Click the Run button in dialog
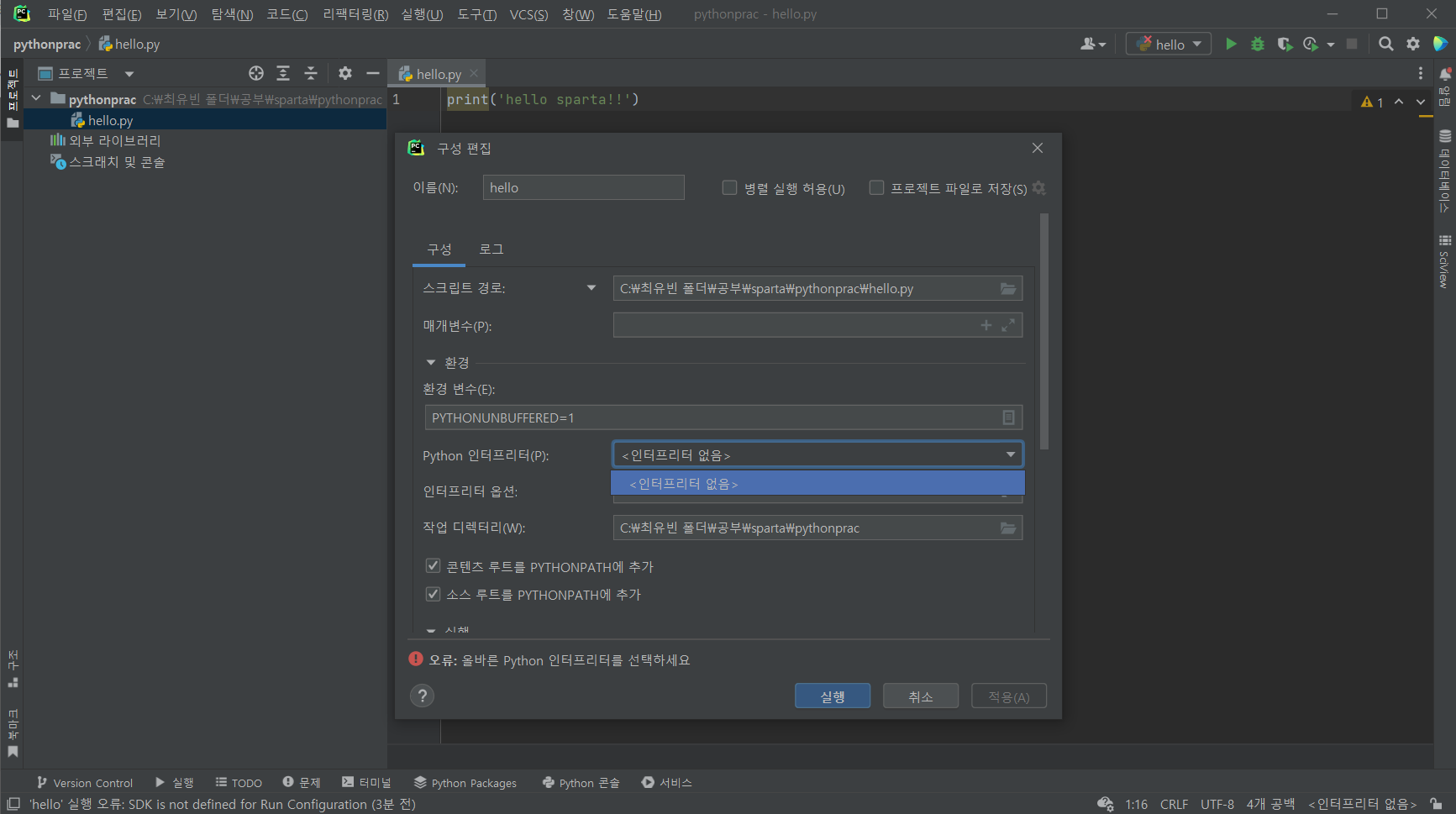The height and width of the screenshot is (814, 1456). [x=833, y=696]
